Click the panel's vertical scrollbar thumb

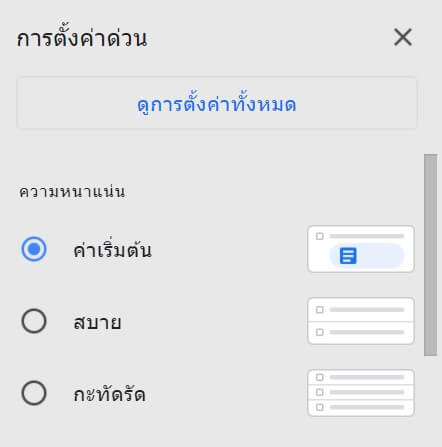click(x=430, y=255)
